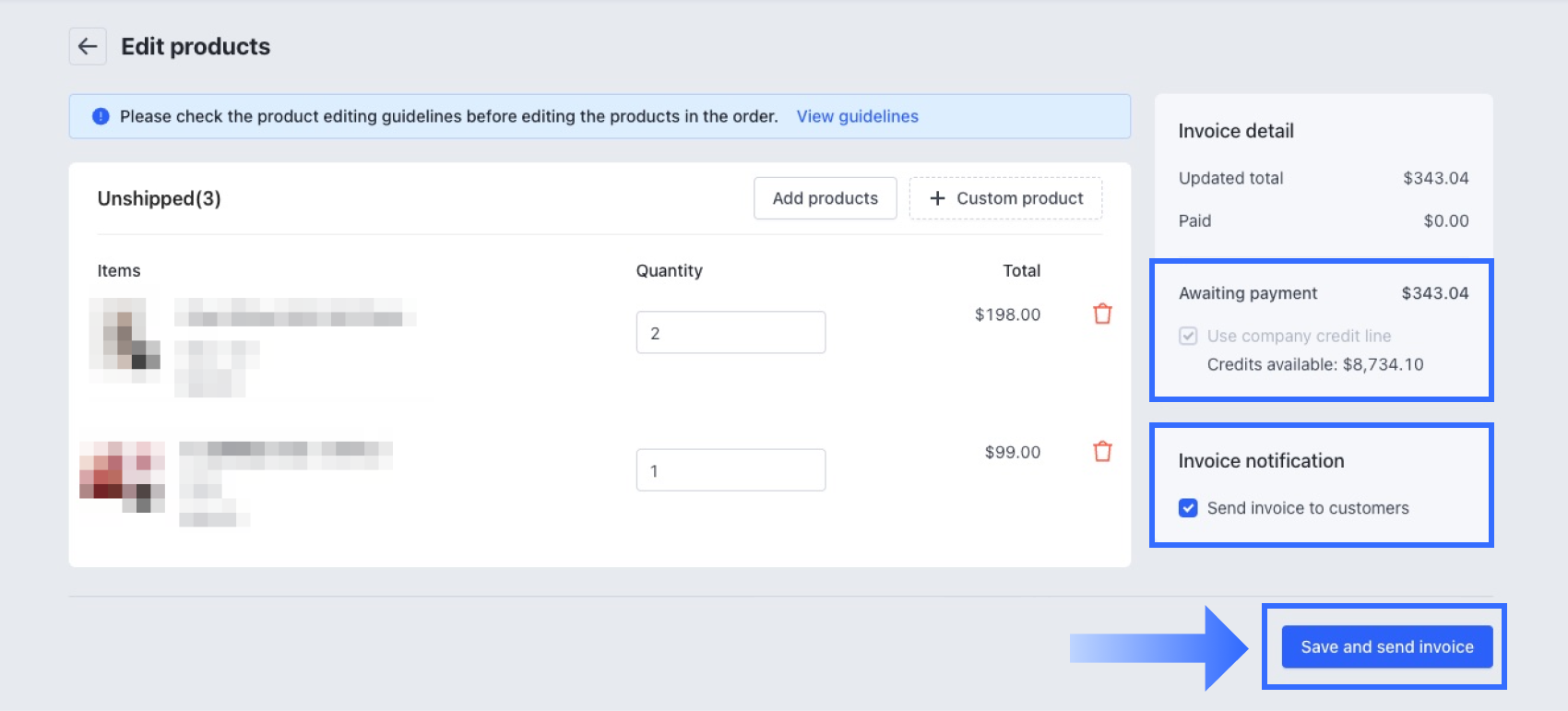Focus the quantity field showing 2
Image resolution: width=1568 pixels, height=711 pixels.
[731, 333]
